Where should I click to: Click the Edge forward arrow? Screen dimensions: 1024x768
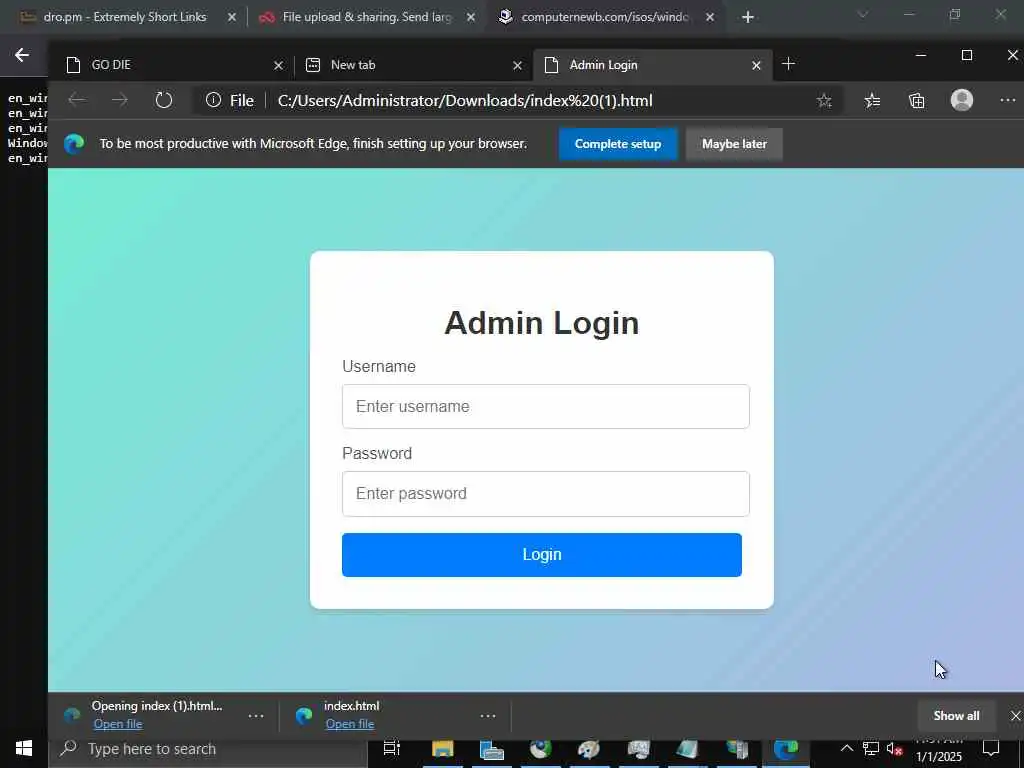120,100
